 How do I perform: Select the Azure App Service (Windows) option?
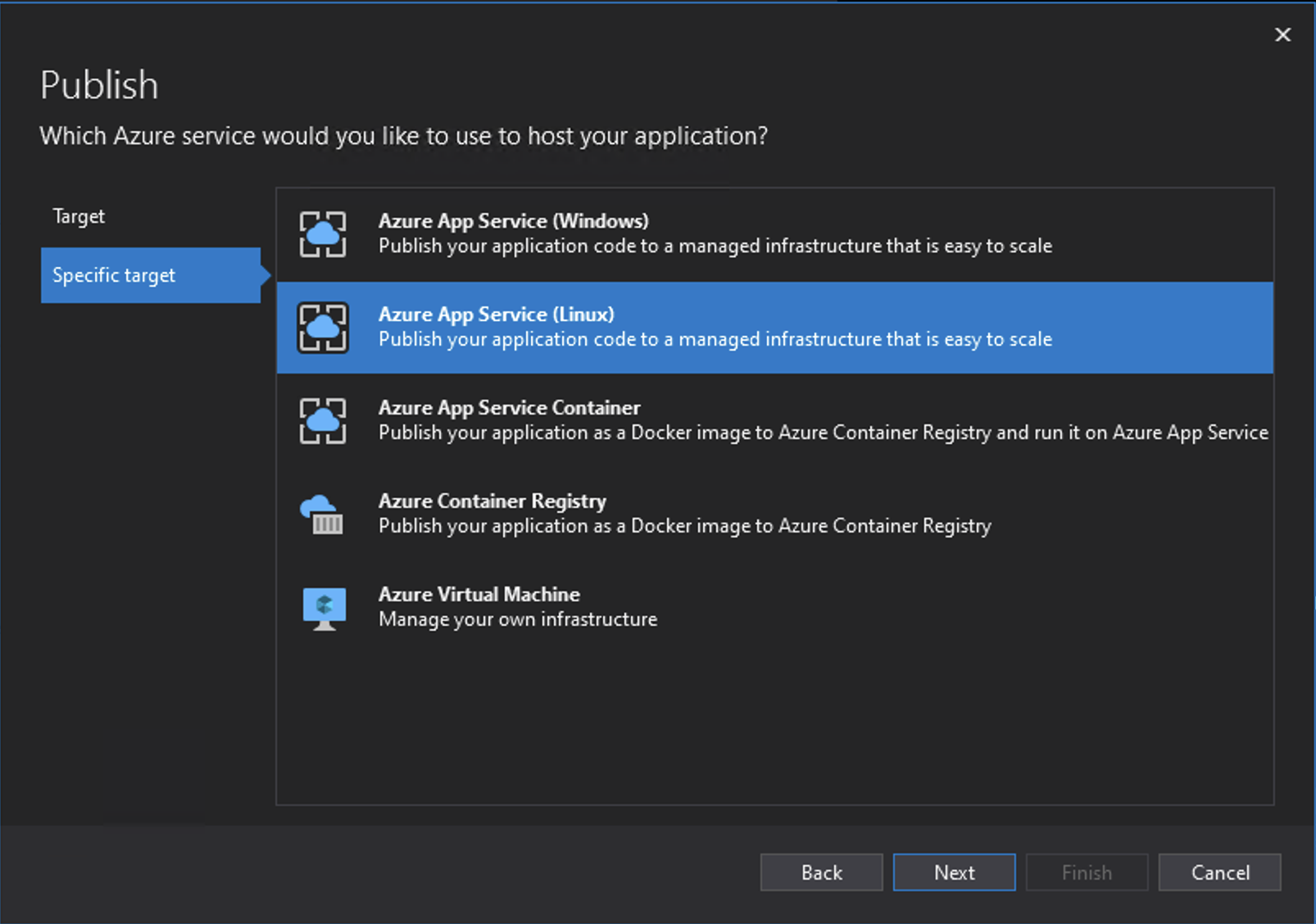pos(737,233)
